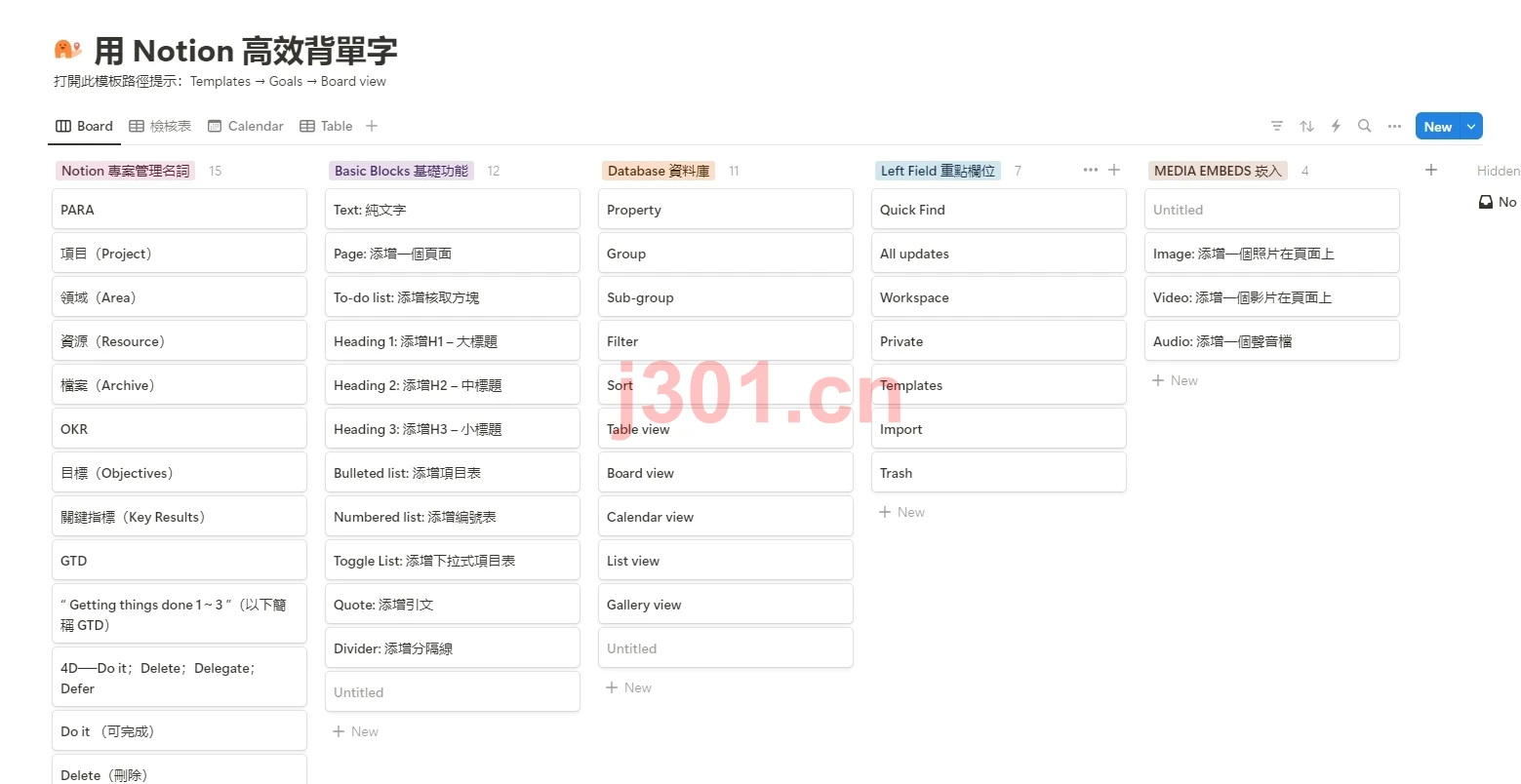This screenshot has width=1521, height=784.
Task: Open the Numbered list card
Action: [x=453, y=517]
